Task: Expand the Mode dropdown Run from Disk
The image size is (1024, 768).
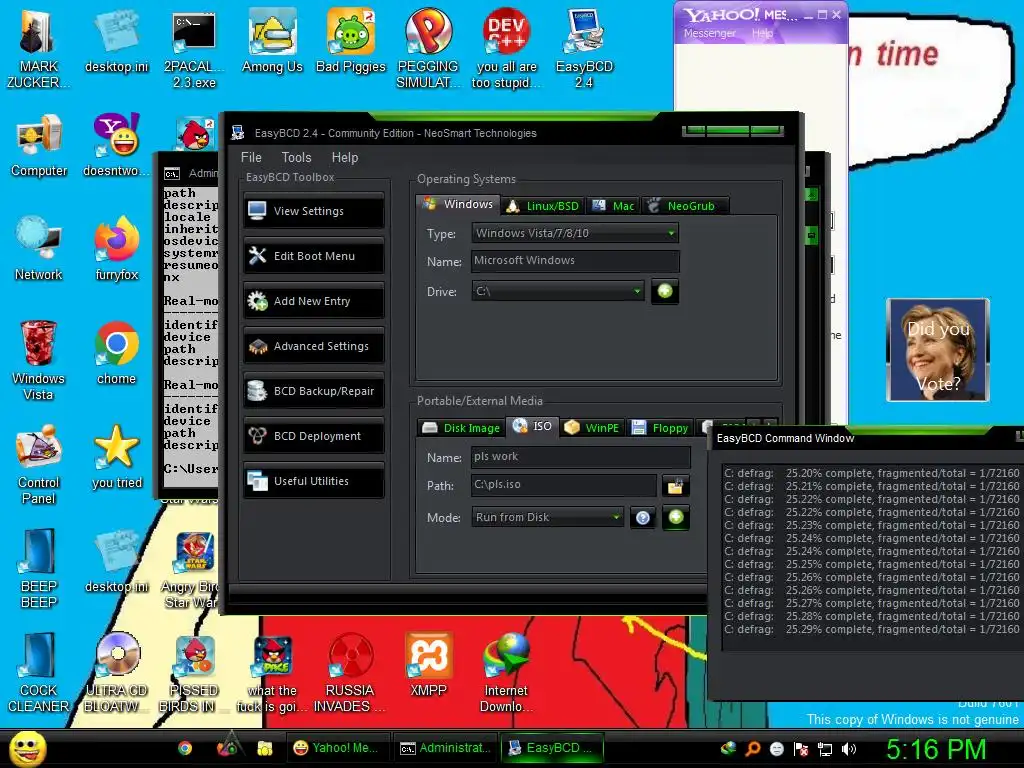Action: [x=547, y=517]
